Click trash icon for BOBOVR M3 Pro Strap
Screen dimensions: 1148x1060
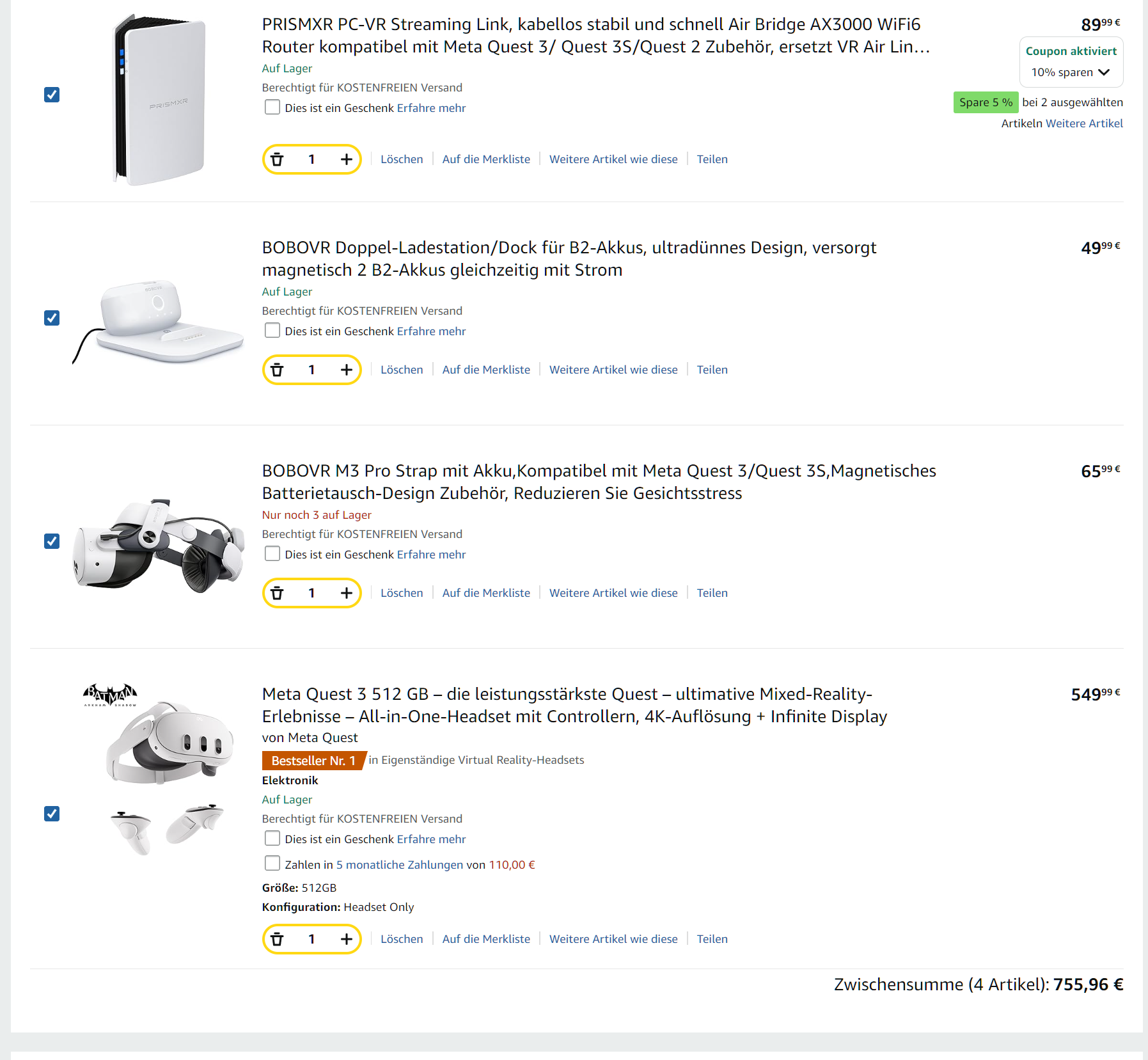(277, 593)
